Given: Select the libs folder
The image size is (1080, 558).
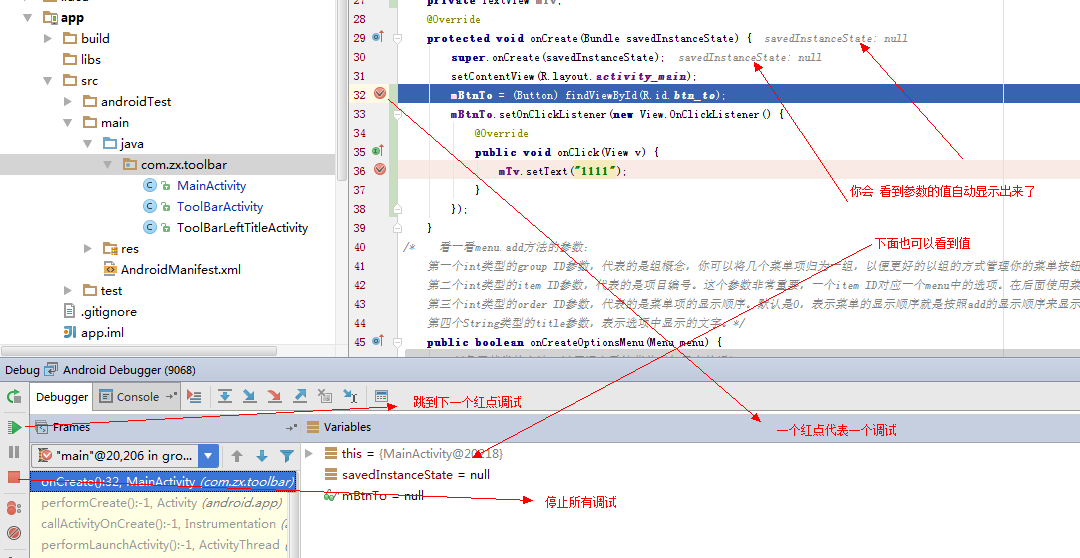Looking at the screenshot, I should (91, 59).
